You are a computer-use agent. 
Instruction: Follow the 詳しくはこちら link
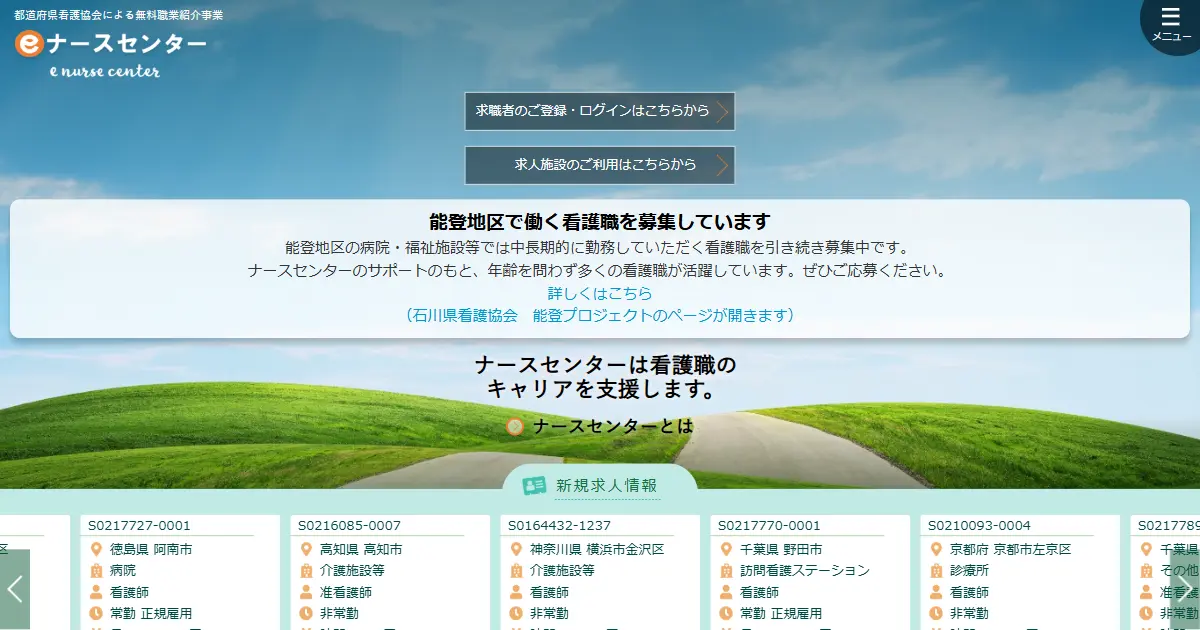(600, 293)
